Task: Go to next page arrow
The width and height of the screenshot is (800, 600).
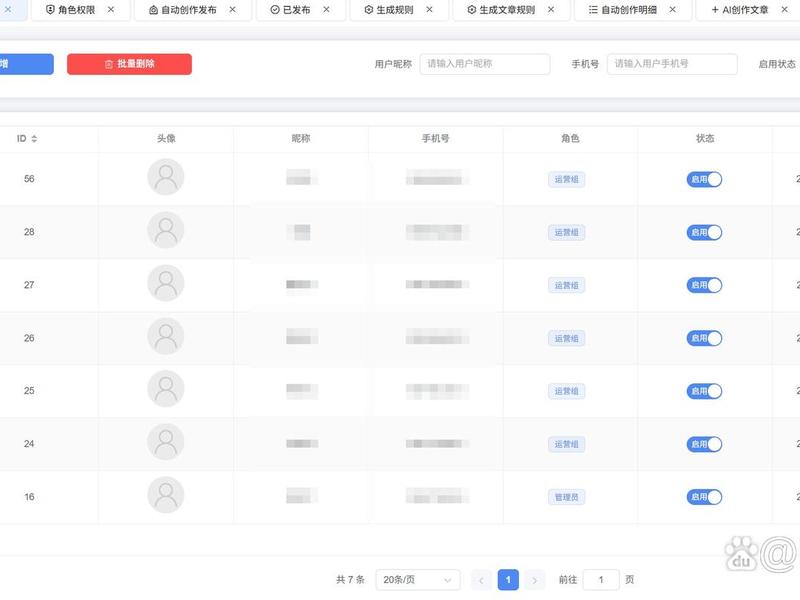Action: 535,580
